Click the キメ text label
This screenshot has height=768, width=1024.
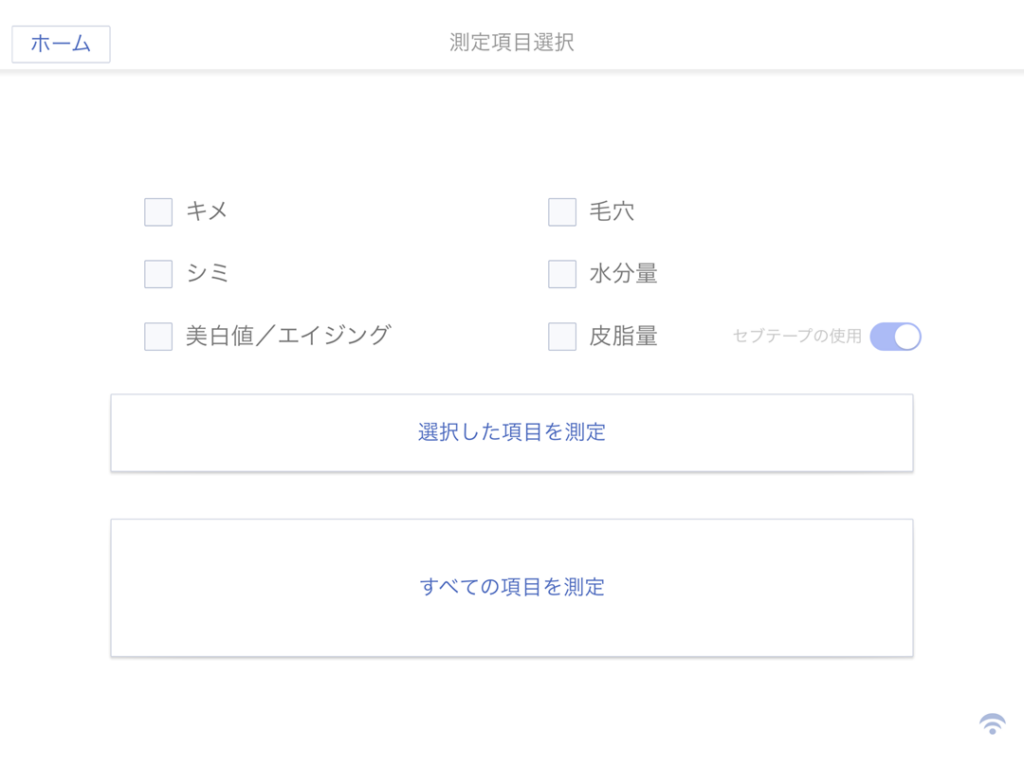207,211
